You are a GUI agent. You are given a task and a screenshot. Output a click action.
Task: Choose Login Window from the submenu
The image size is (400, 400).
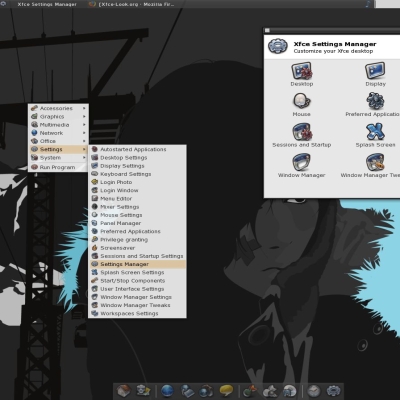tap(138, 190)
